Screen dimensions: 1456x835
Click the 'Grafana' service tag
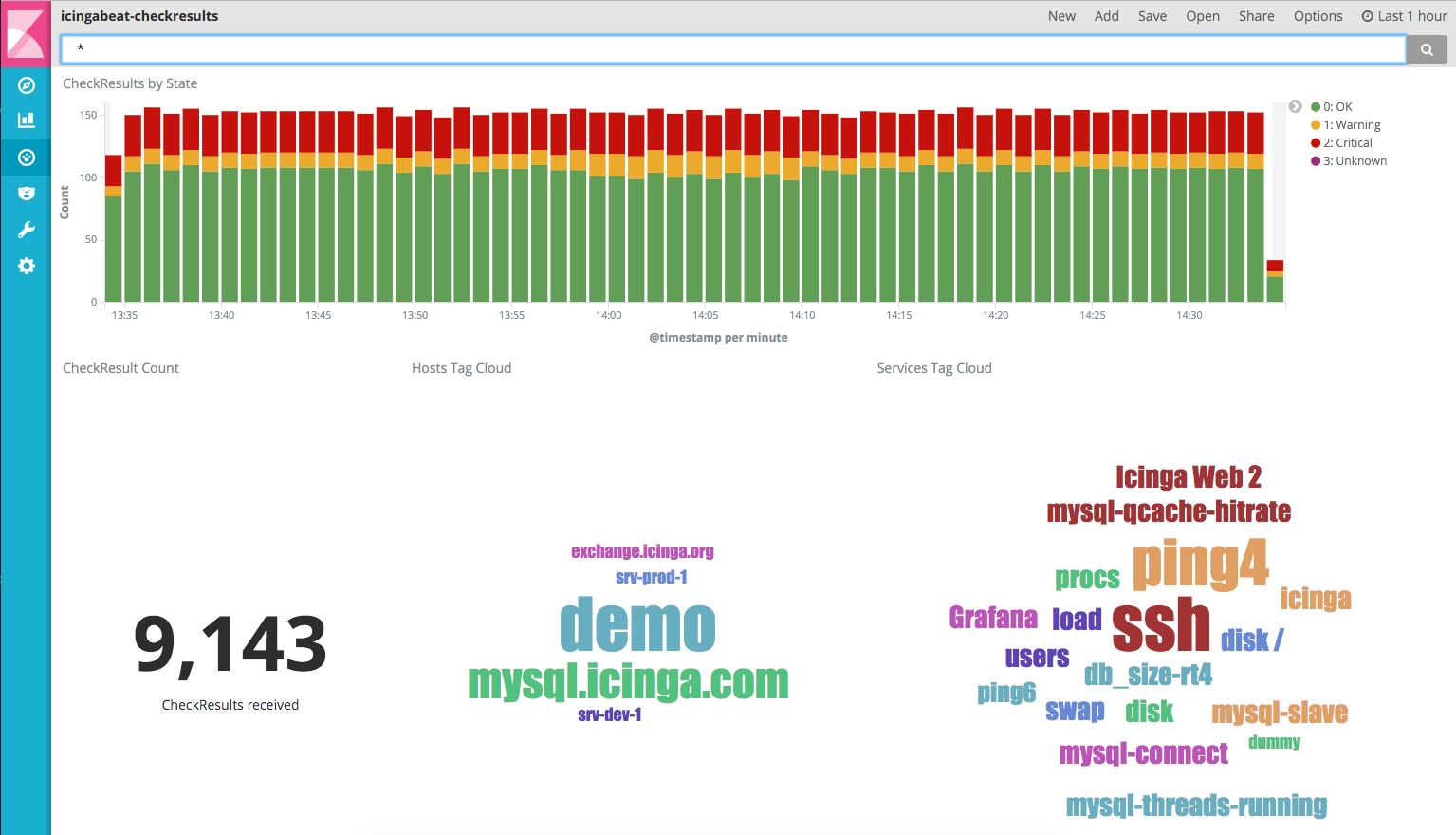click(993, 618)
